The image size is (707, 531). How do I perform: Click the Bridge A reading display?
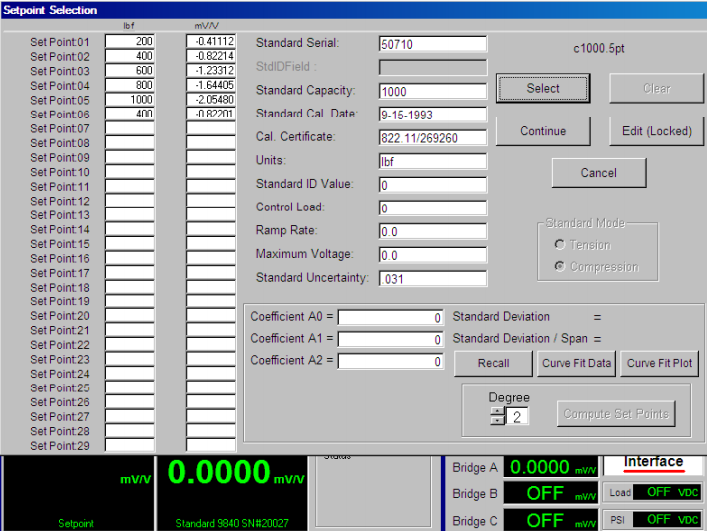551,467
